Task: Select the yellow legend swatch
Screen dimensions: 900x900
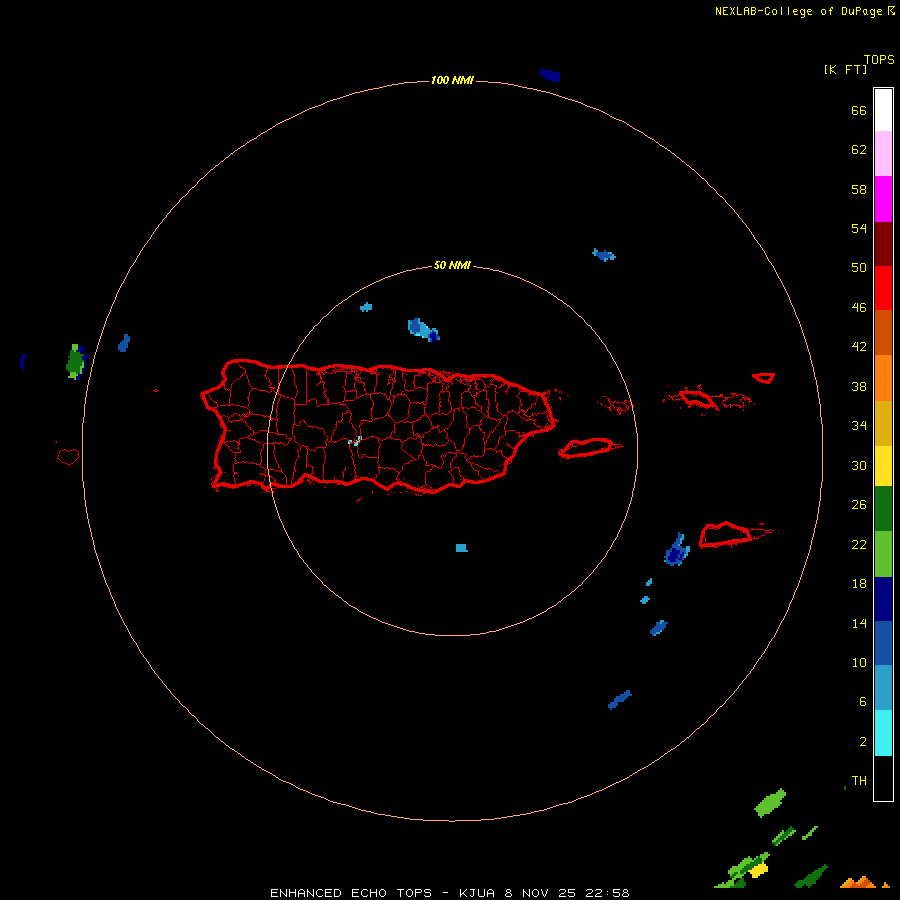Action: pos(883,465)
